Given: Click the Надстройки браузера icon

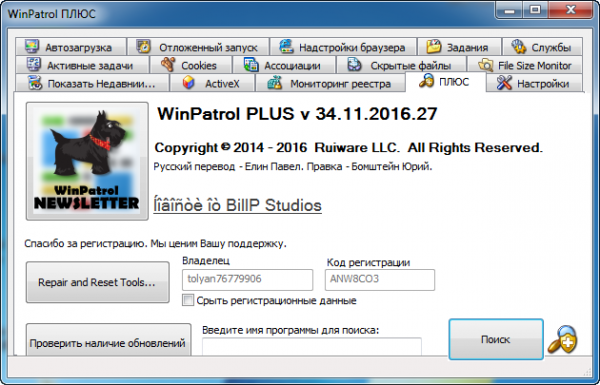Looking at the screenshot, I should [x=286, y=47].
